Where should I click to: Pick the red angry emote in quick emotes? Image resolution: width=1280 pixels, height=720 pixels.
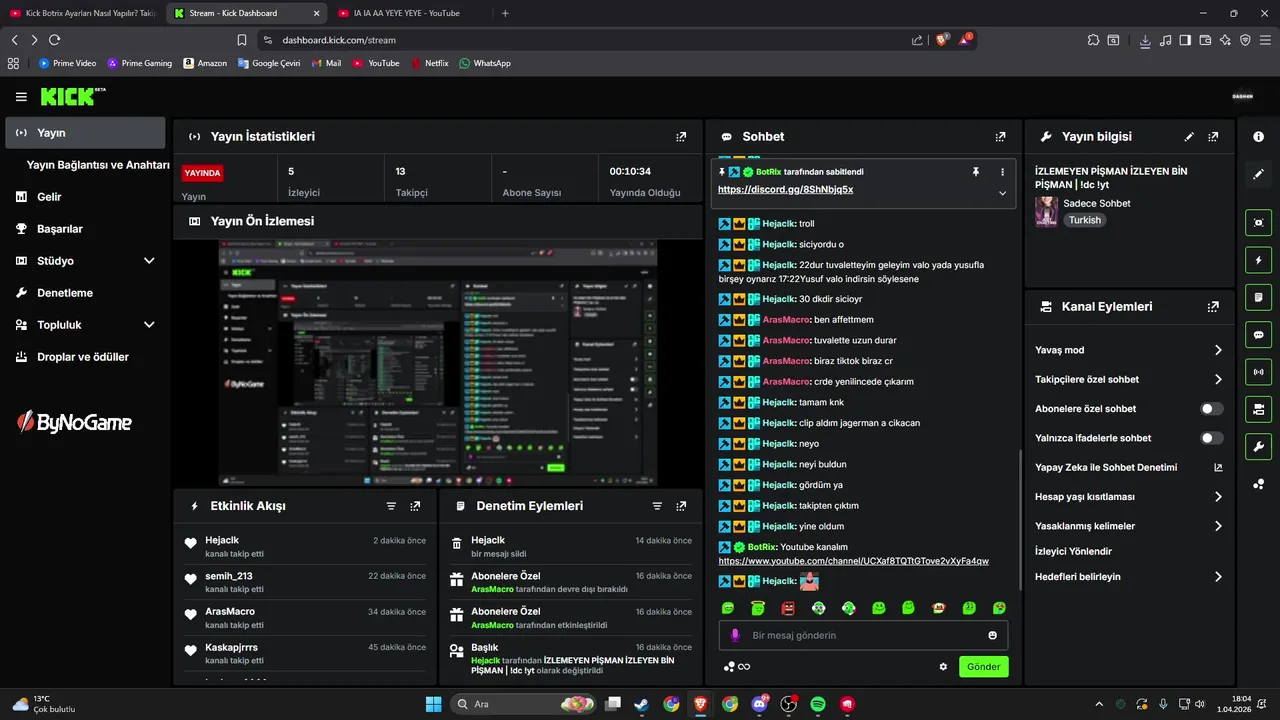pyautogui.click(x=788, y=608)
